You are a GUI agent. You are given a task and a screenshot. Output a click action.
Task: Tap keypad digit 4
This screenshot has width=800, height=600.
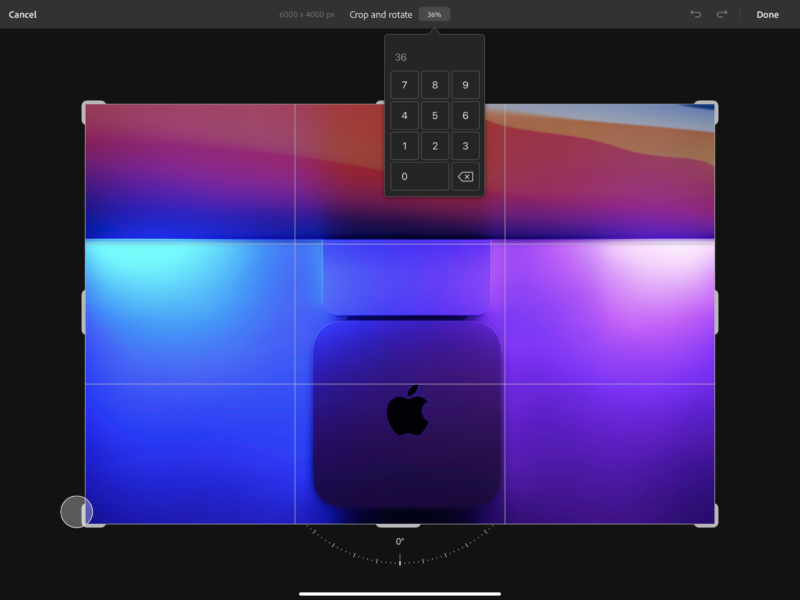tap(405, 115)
